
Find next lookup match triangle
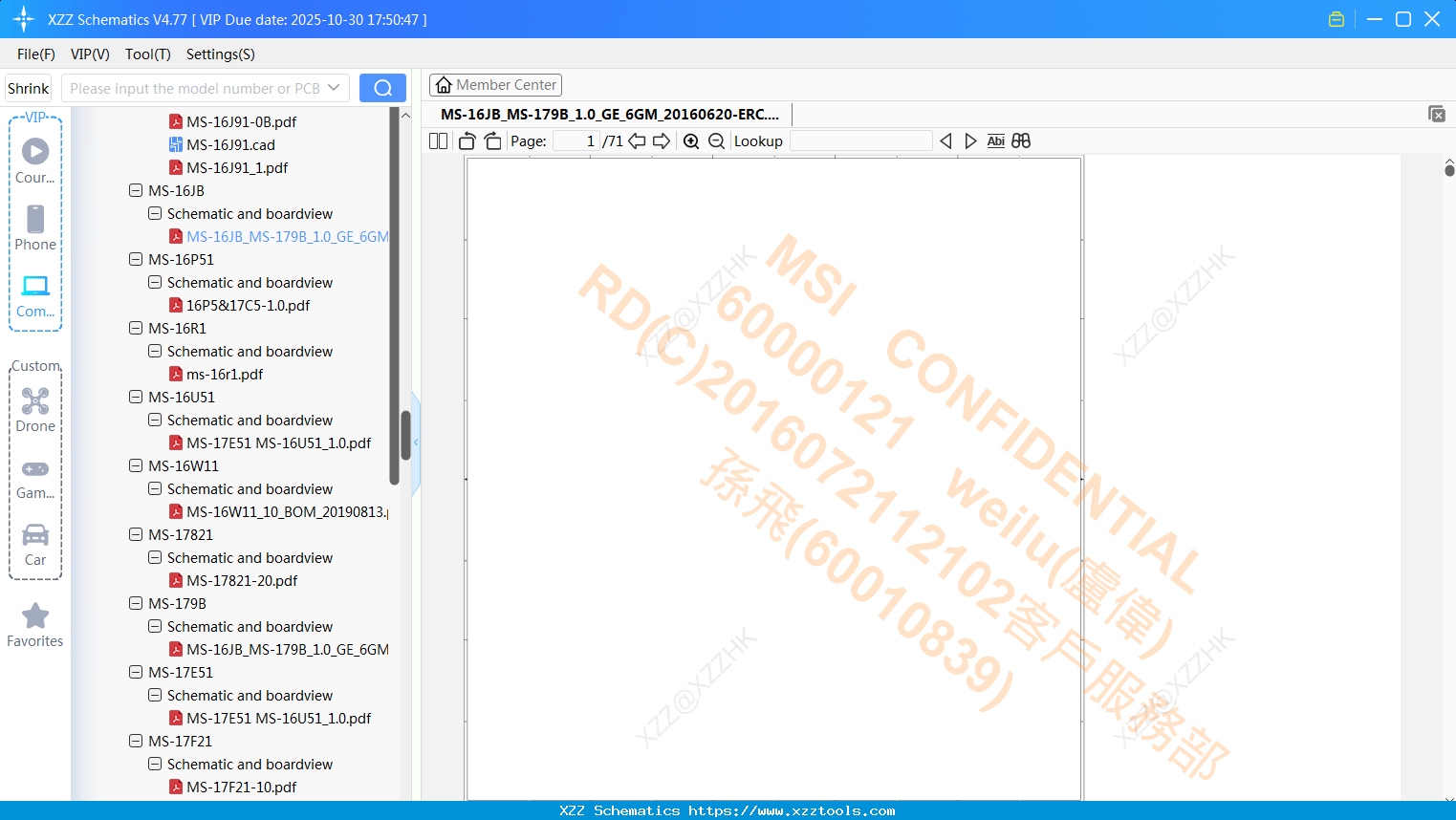(x=970, y=141)
